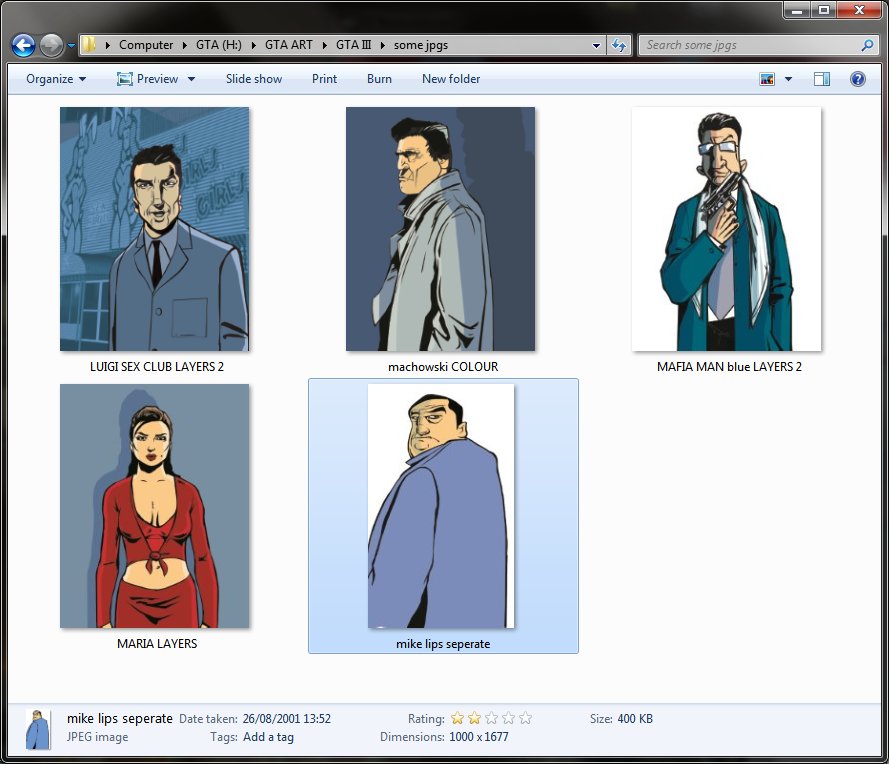Screen dimensions: 889x764
Task: Open the recent pages dropdown arrow
Action: (x=71, y=45)
